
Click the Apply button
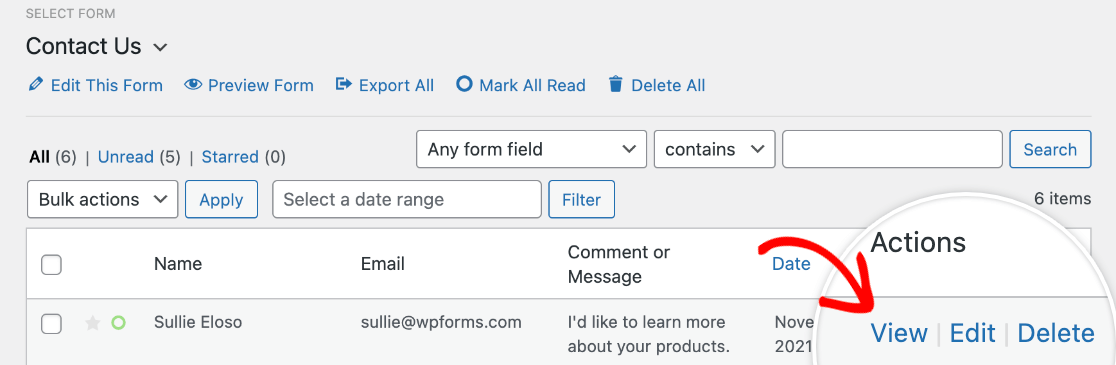[x=221, y=199]
